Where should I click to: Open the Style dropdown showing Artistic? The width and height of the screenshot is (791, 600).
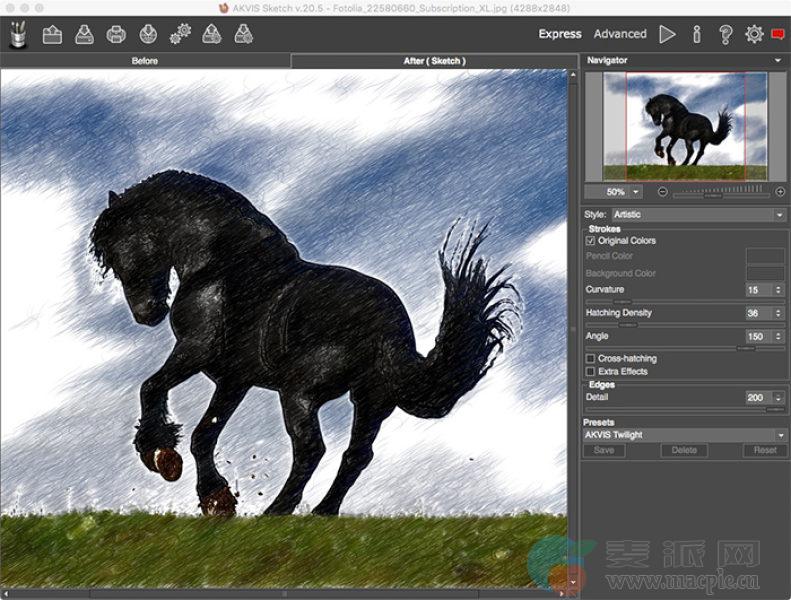pos(698,214)
